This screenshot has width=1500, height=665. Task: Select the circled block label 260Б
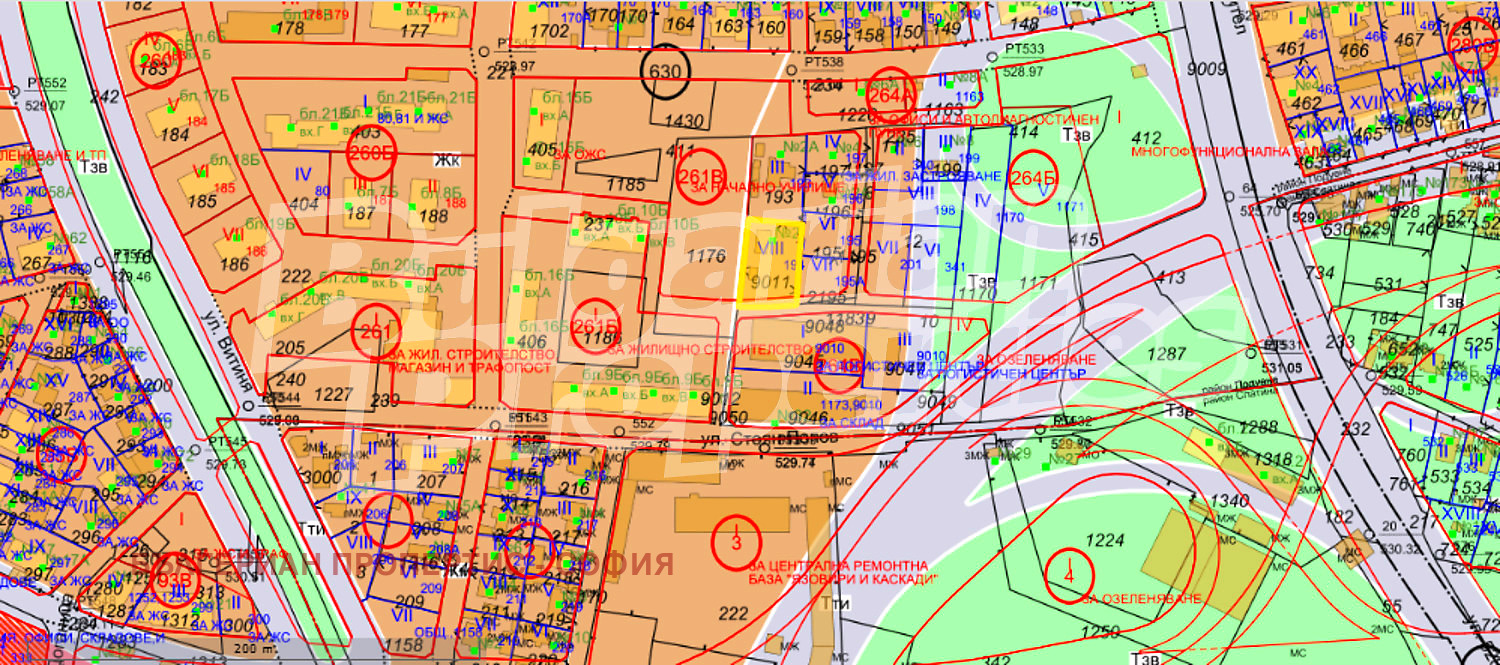[371, 155]
